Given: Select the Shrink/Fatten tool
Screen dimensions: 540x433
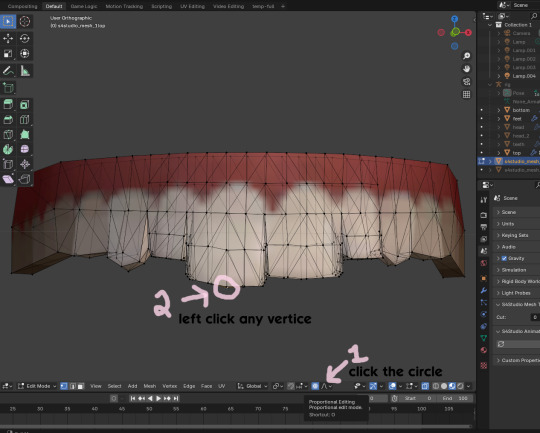Looking at the screenshot, I should [24, 164].
